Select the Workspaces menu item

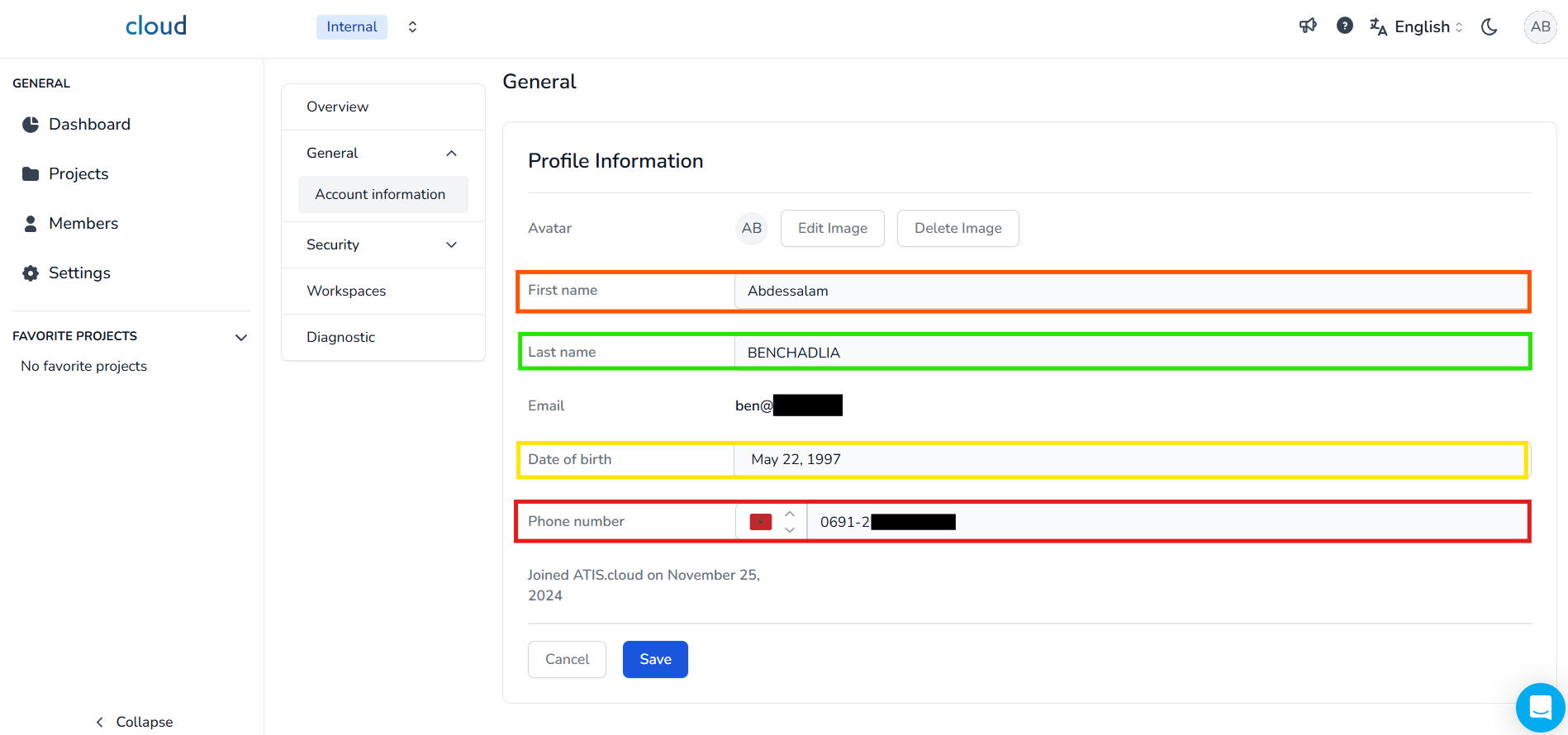tap(346, 291)
